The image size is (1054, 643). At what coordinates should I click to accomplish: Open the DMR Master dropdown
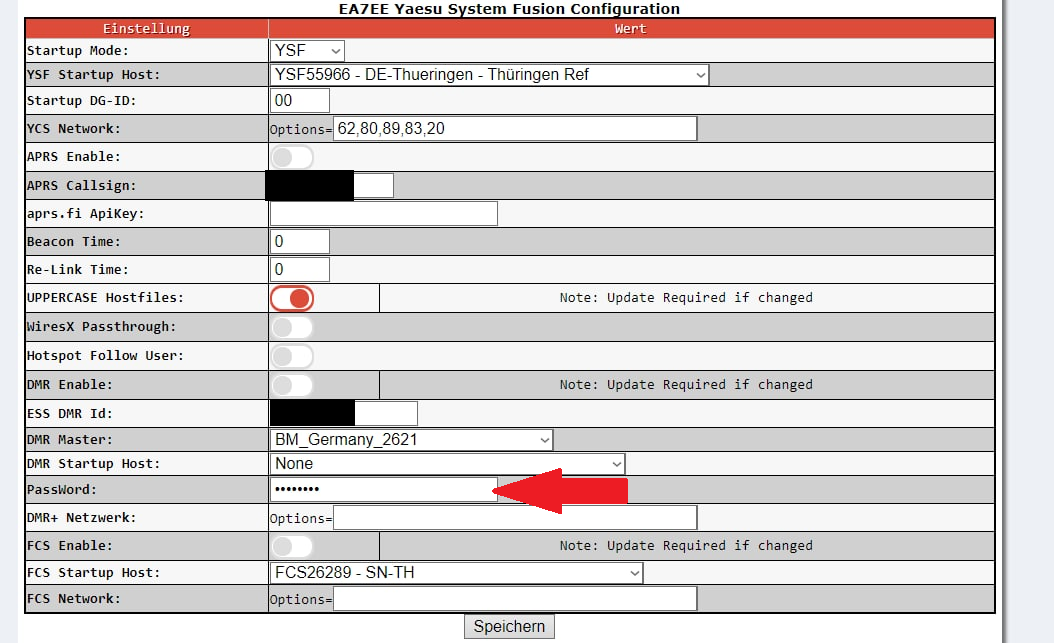[x=411, y=440]
